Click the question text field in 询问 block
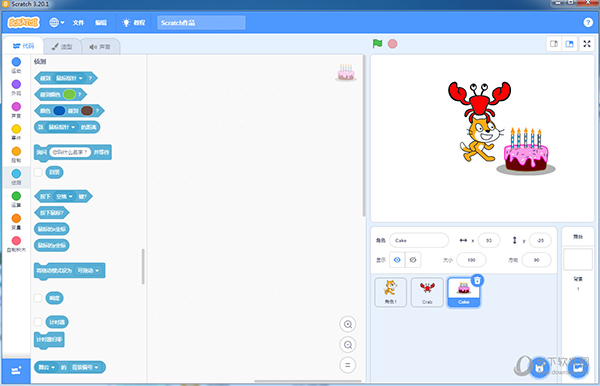The image size is (600, 386). pyautogui.click(x=70, y=152)
